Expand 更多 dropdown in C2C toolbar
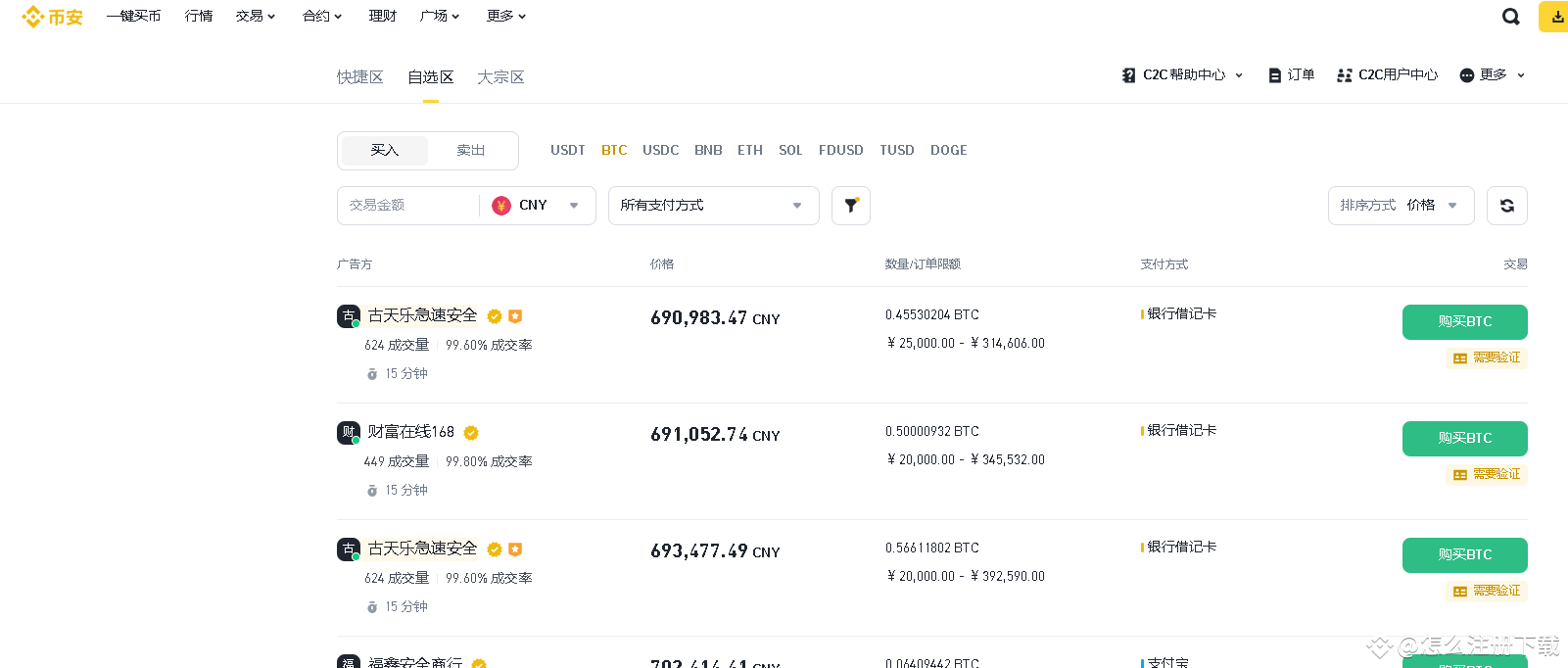Viewport: 1568px width, 668px height. point(1493,75)
